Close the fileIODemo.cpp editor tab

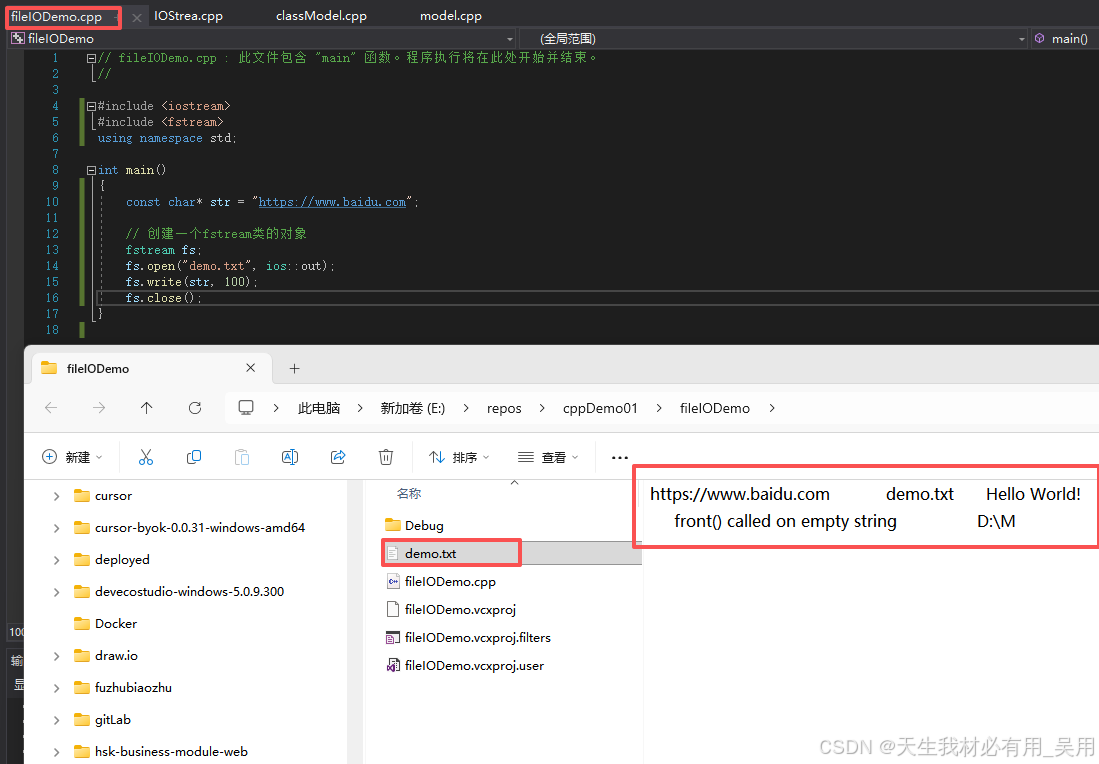point(137,18)
